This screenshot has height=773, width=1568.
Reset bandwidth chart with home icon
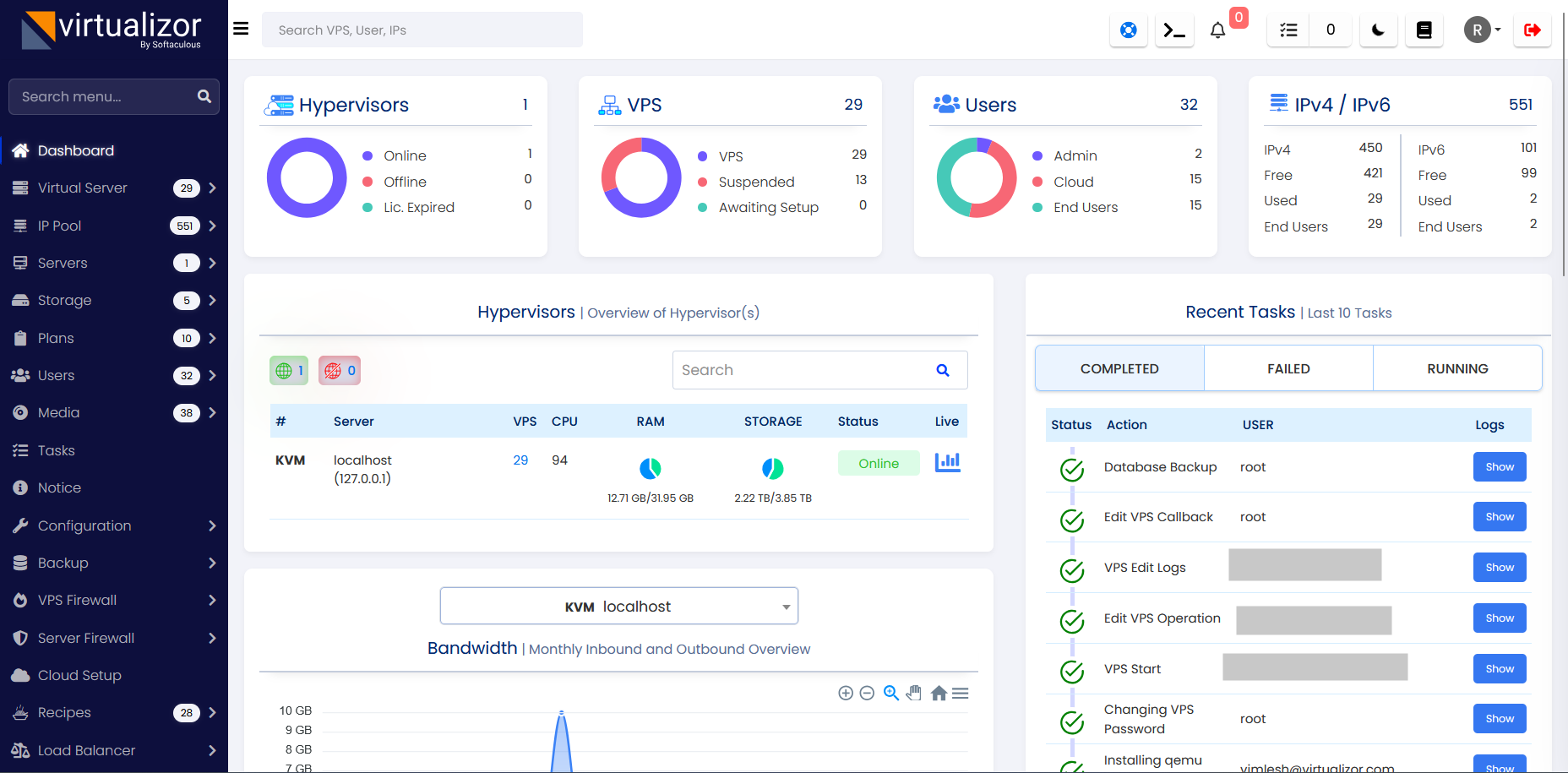(x=939, y=694)
